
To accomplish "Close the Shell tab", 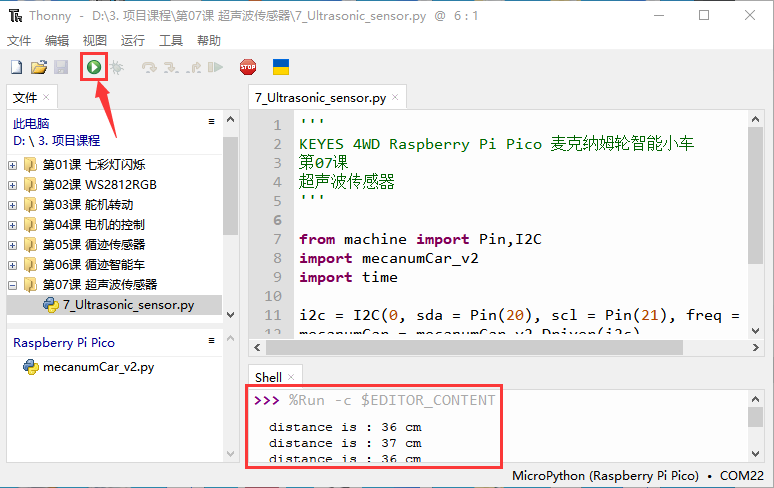I will (x=291, y=377).
